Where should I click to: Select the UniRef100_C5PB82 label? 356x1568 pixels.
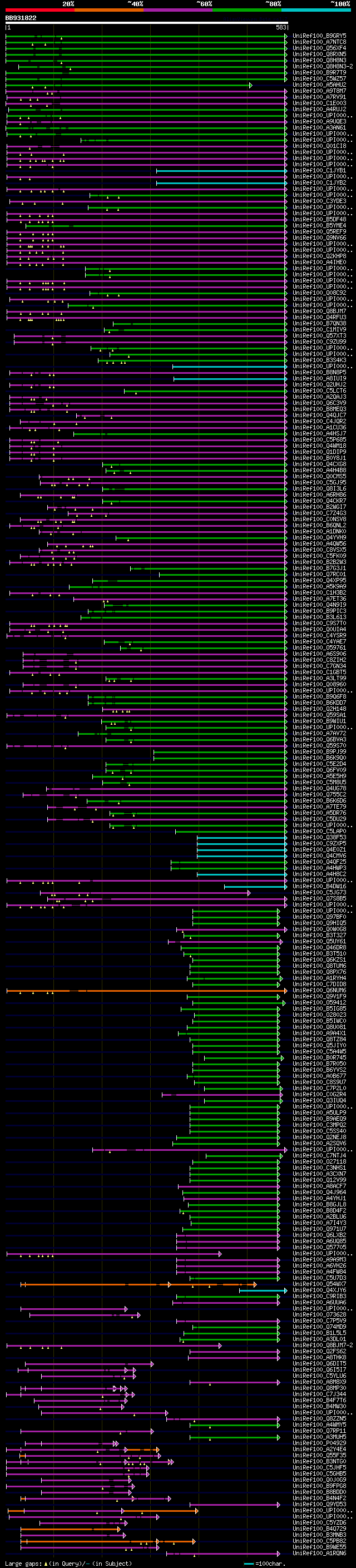pyautogui.click(x=319, y=1541)
